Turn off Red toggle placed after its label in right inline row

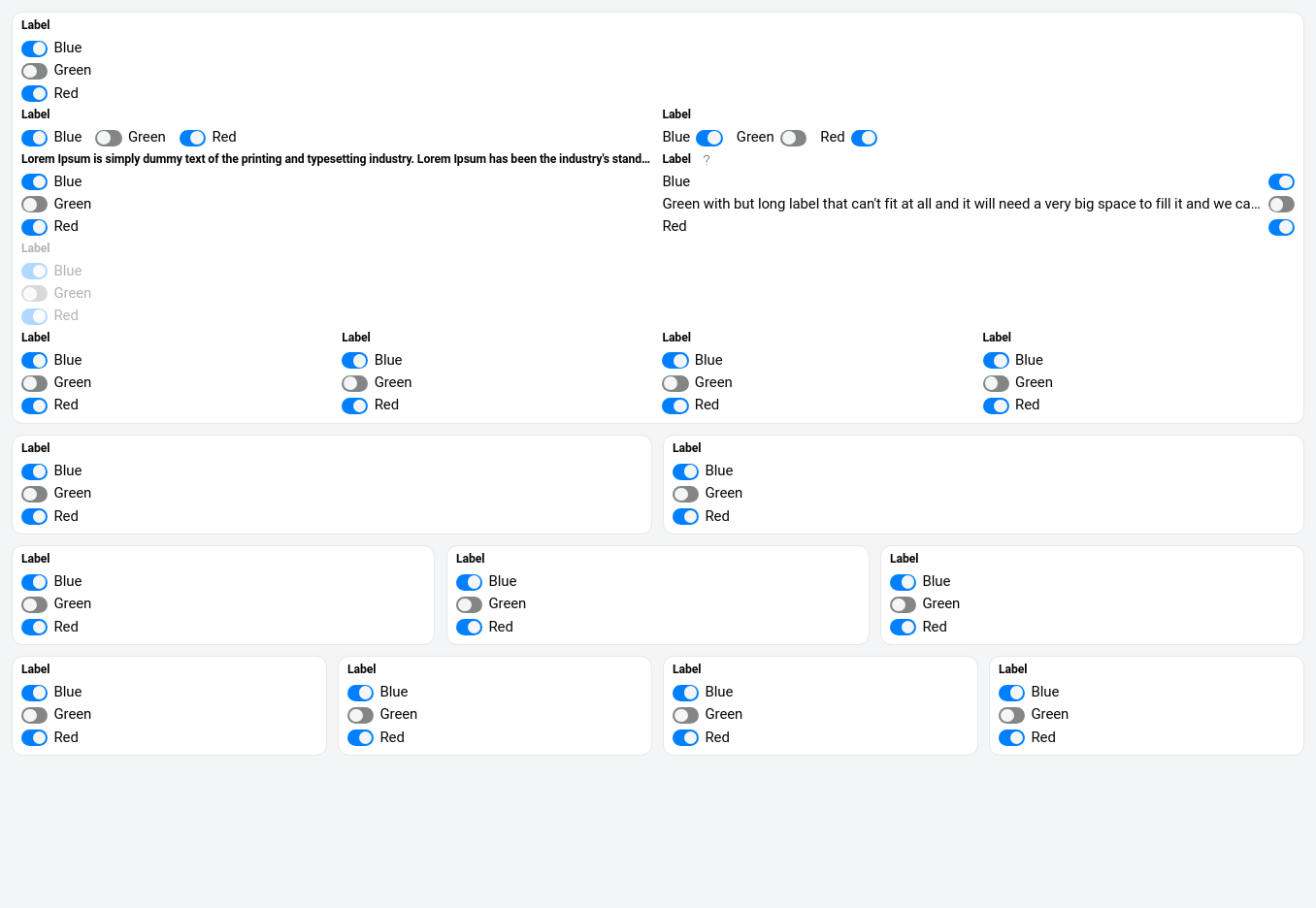click(864, 138)
